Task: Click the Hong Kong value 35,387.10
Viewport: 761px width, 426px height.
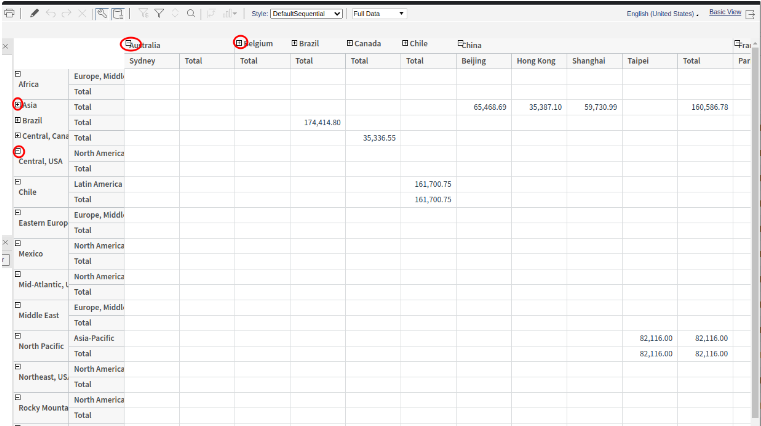Action: pyautogui.click(x=546, y=107)
